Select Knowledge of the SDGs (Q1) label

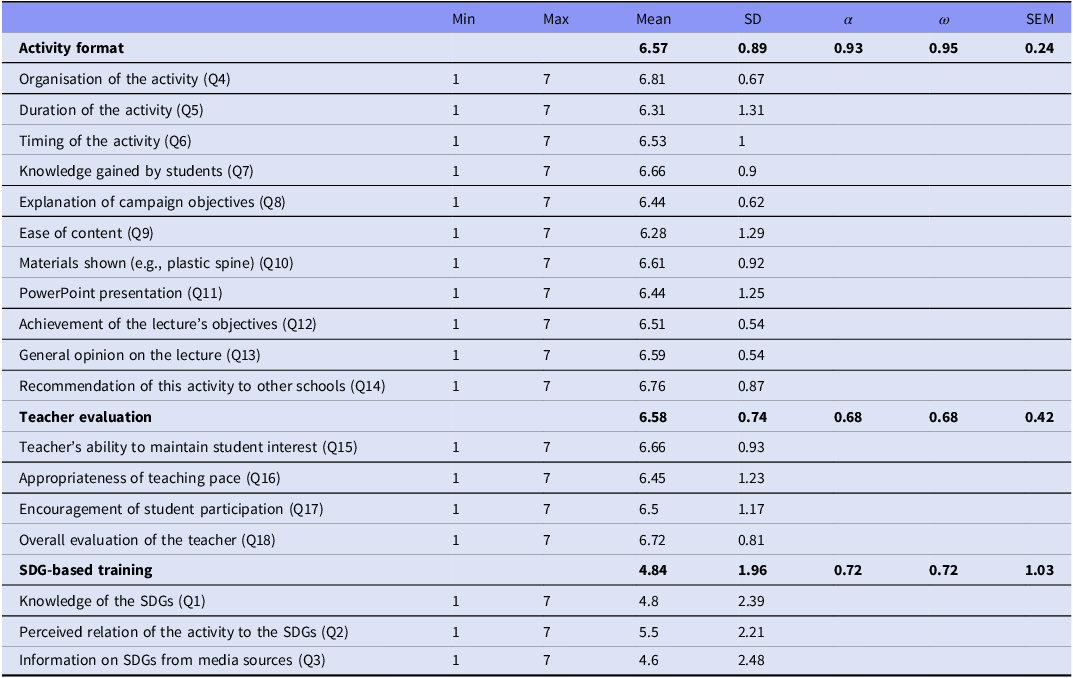[112, 601]
